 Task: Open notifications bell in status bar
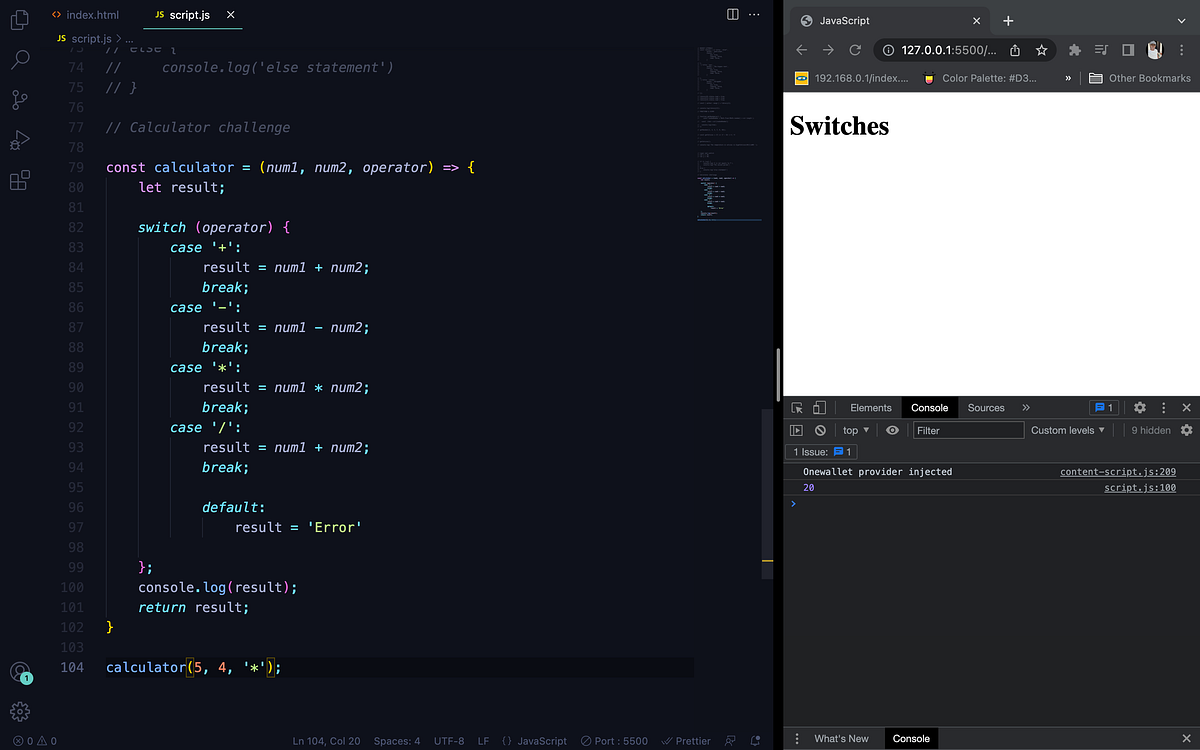756,741
